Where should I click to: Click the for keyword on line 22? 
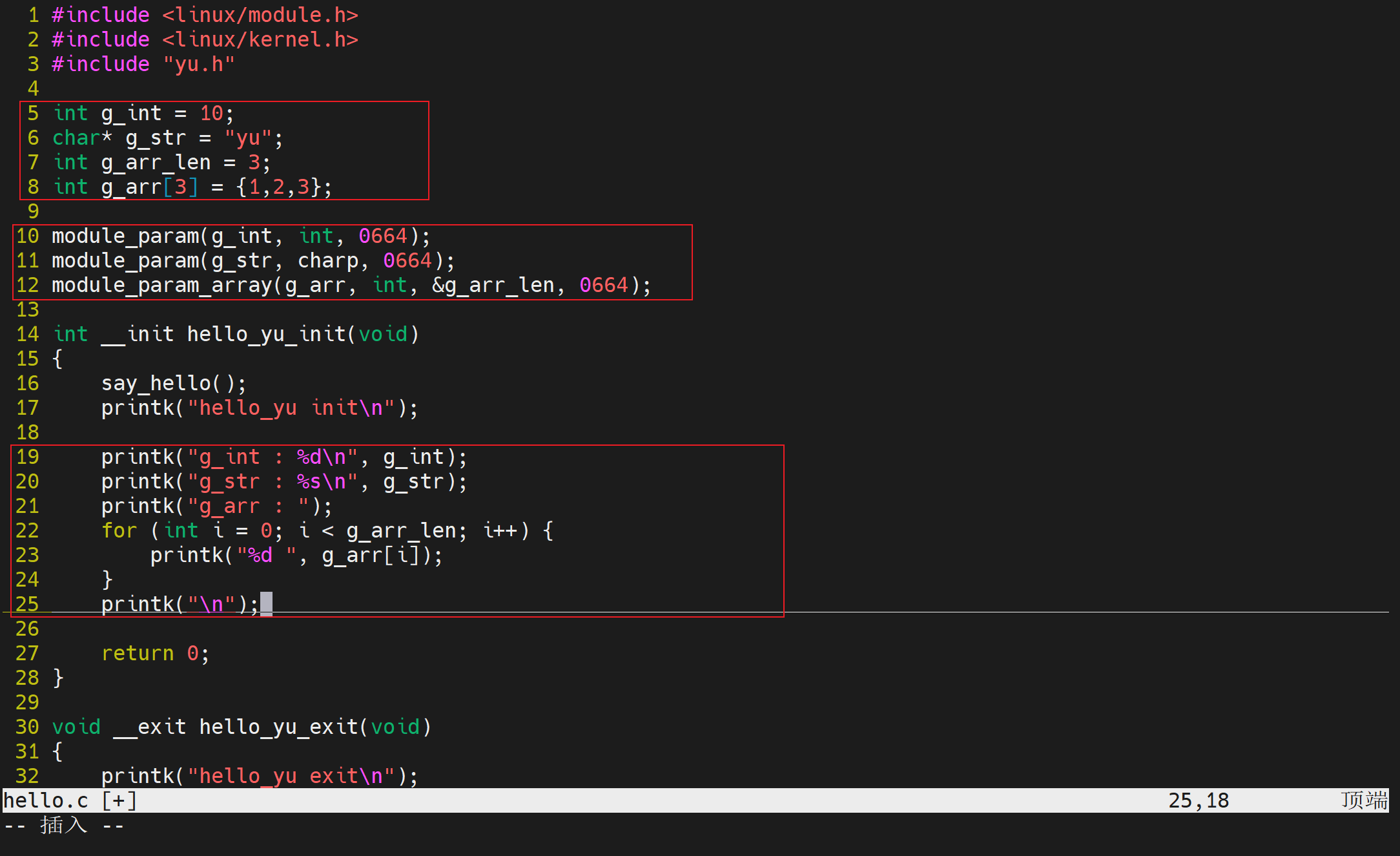point(119,530)
